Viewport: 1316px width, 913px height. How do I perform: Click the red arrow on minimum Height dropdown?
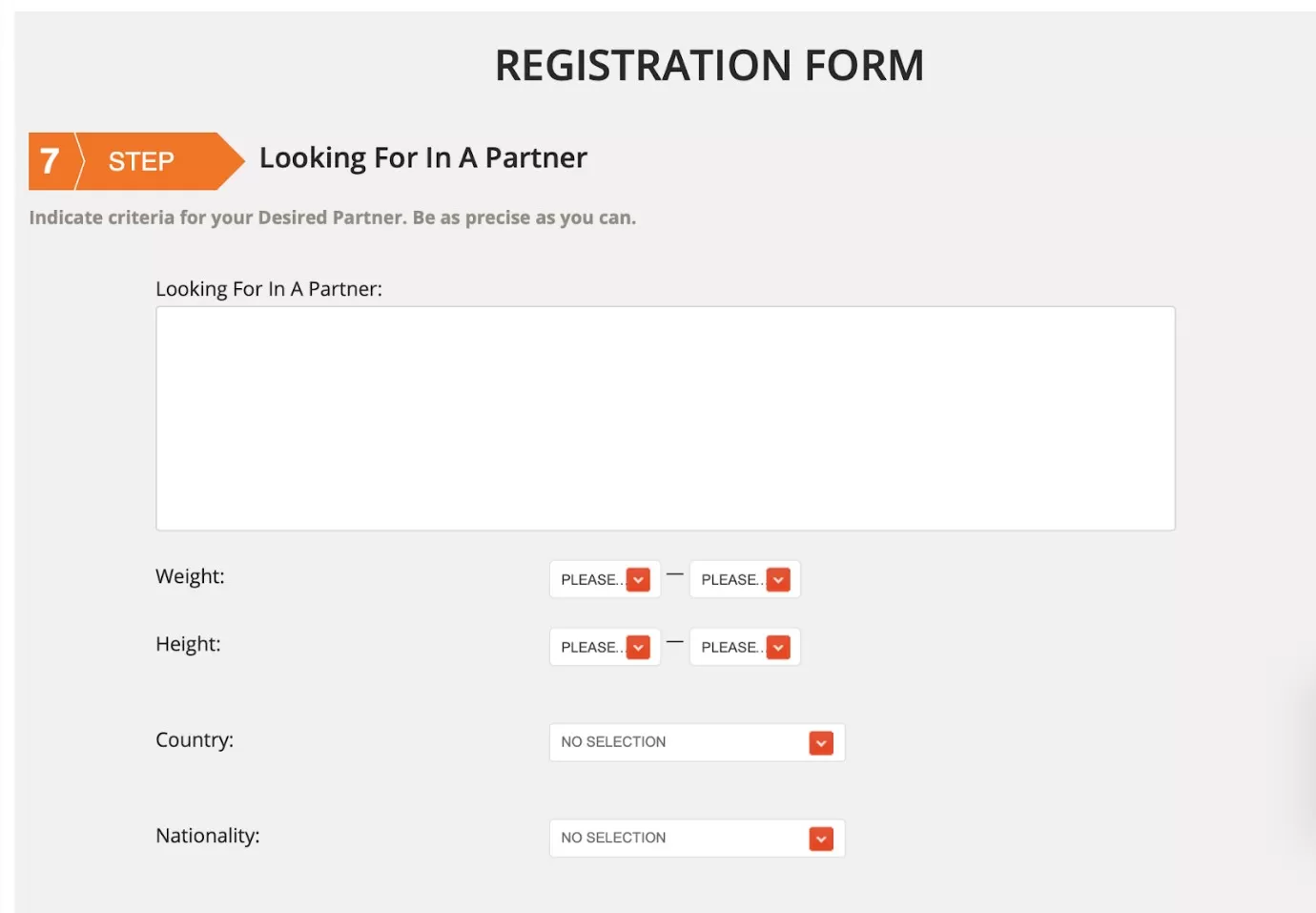638,648
